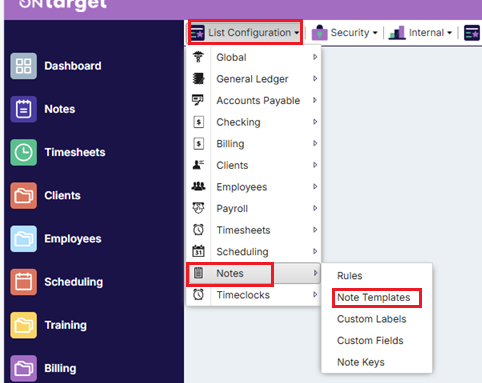
Task: Expand the Scheduling submenu arrow
Action: [x=315, y=251]
